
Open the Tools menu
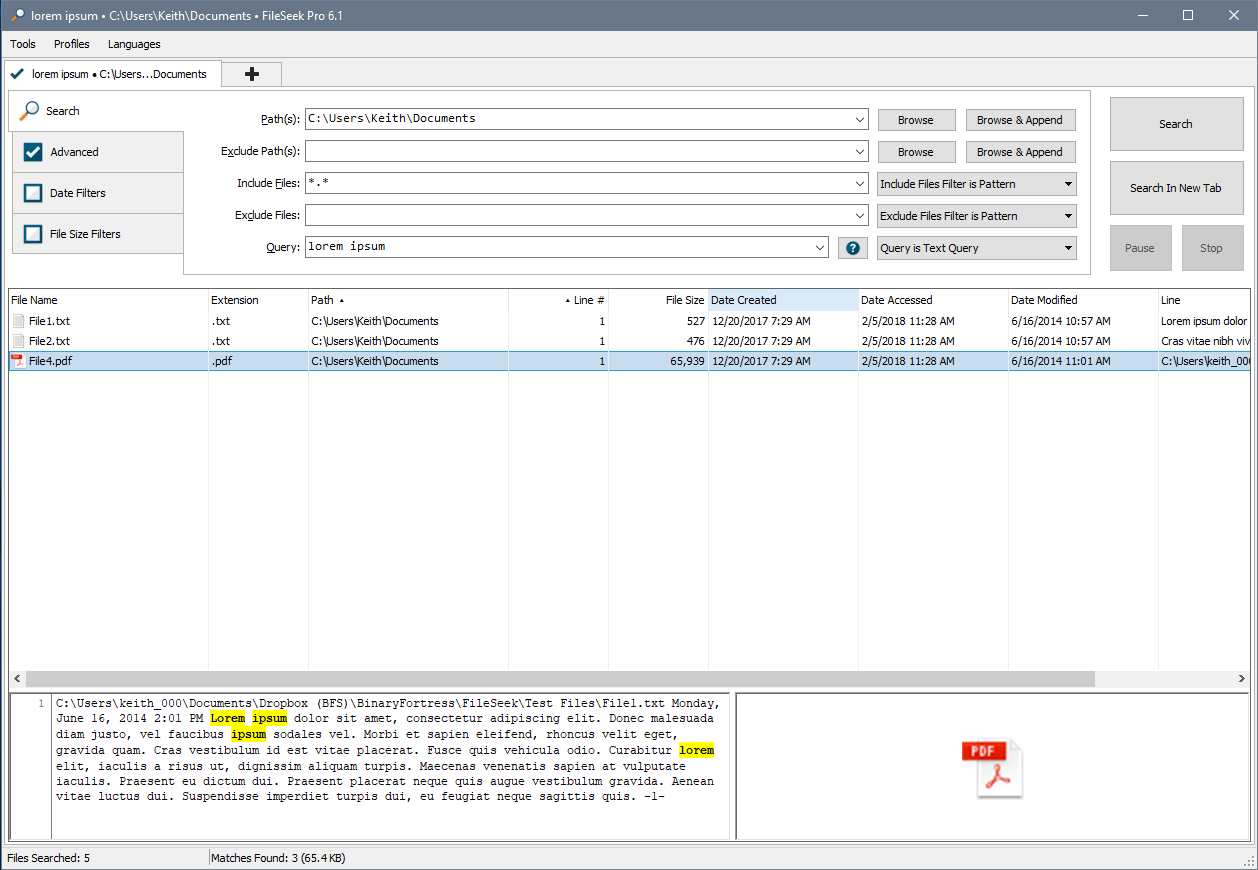(x=23, y=44)
